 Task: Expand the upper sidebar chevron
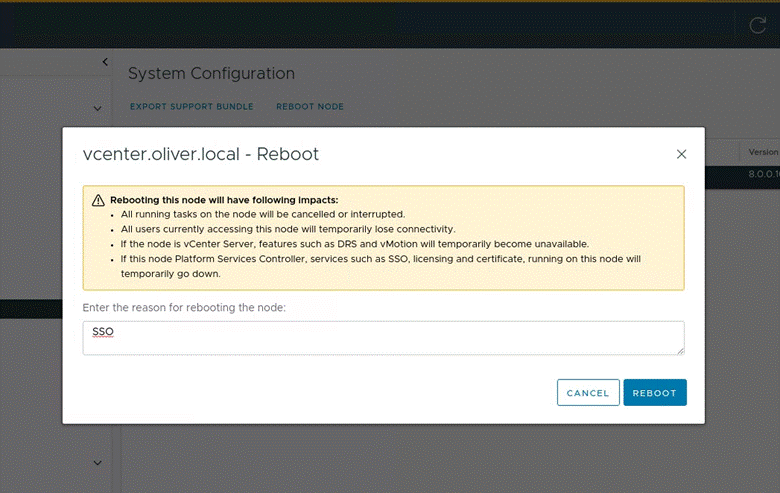[98, 108]
